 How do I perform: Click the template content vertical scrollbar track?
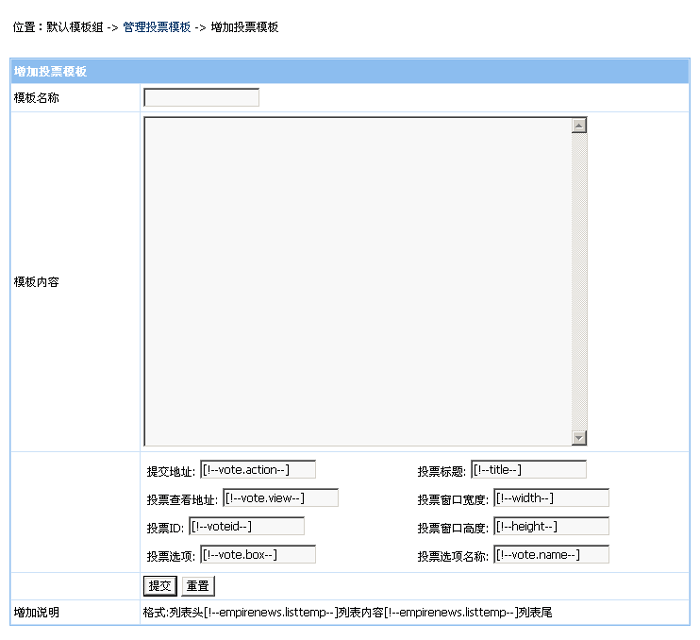(579, 281)
